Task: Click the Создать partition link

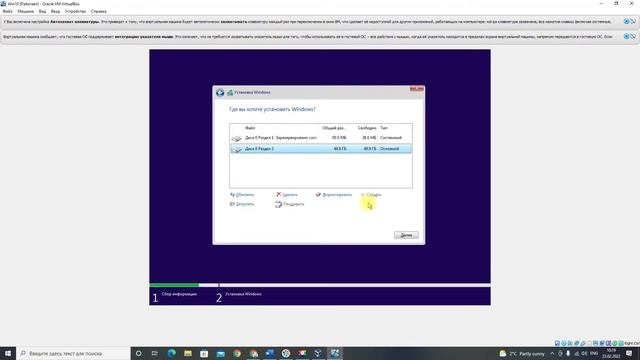Action: (x=371, y=195)
